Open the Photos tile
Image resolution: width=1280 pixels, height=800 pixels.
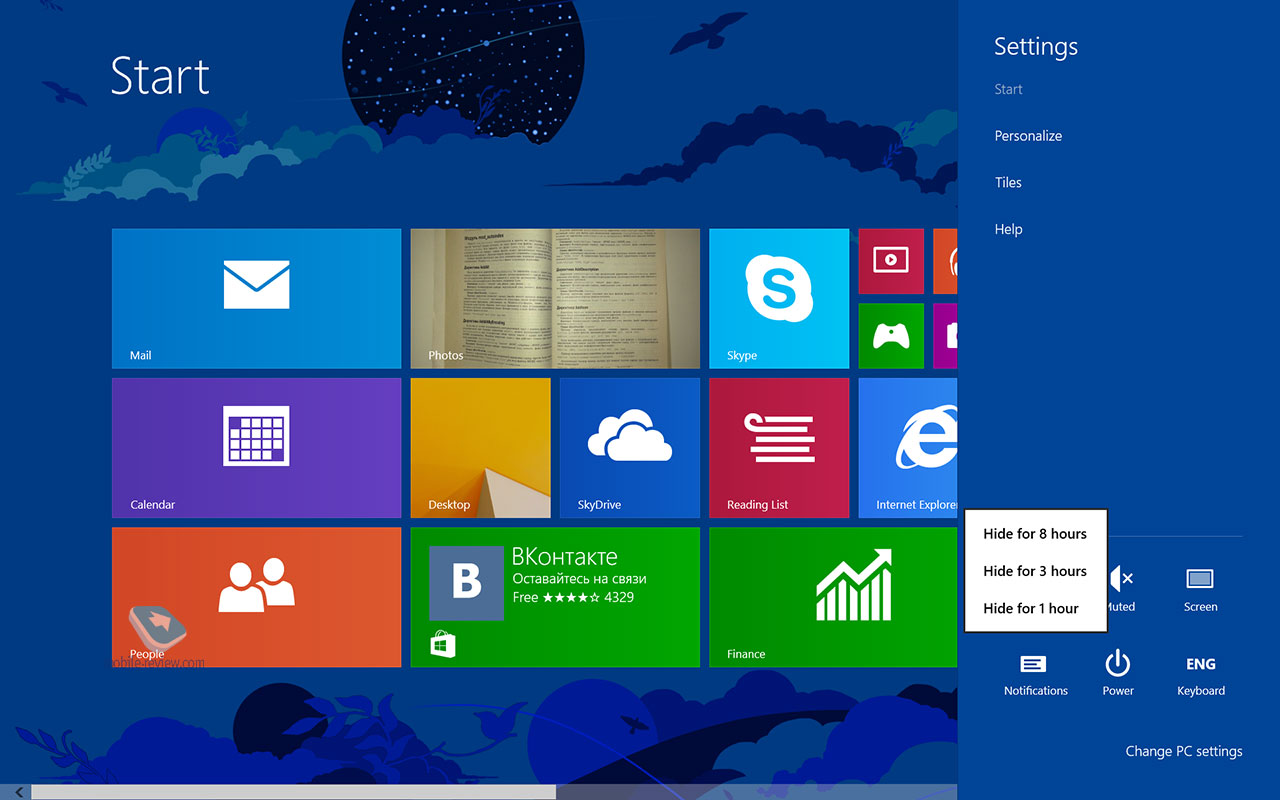(555, 298)
